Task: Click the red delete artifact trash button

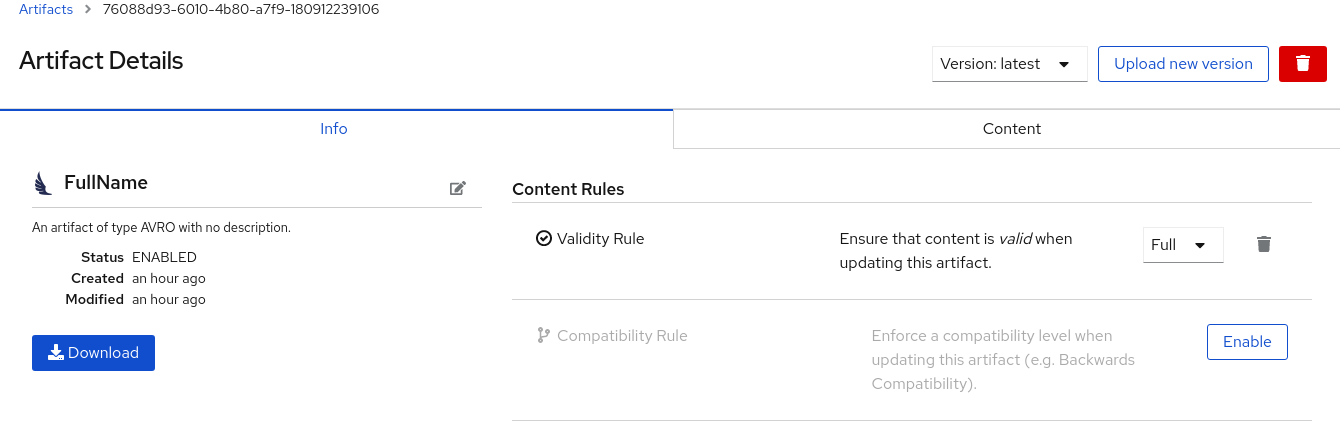Action: pyautogui.click(x=1302, y=64)
